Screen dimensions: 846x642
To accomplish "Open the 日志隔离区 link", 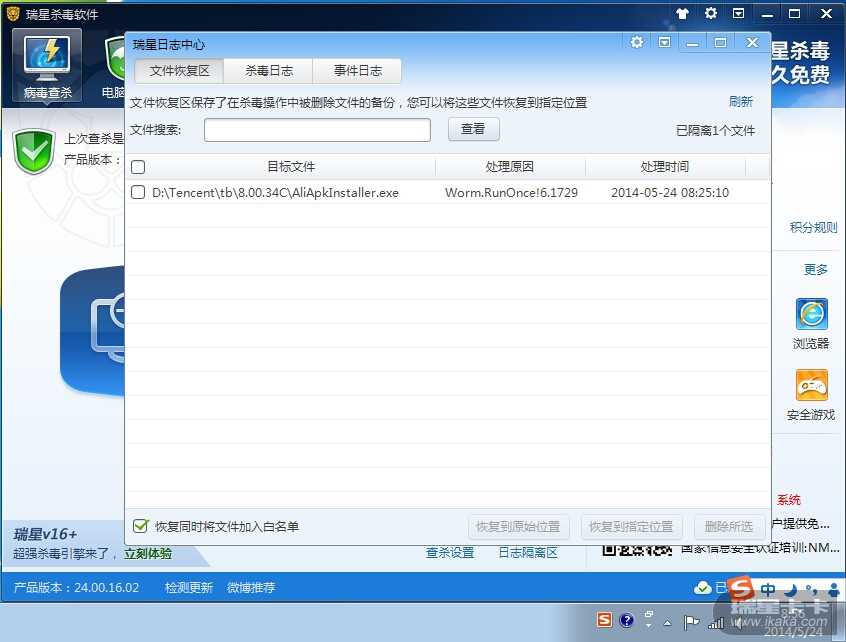I will [x=528, y=552].
